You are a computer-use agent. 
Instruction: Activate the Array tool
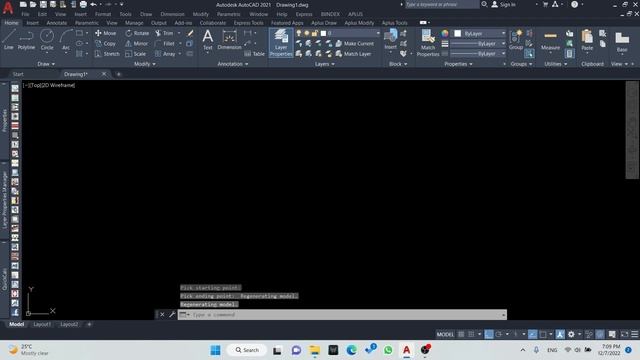(x=165, y=53)
